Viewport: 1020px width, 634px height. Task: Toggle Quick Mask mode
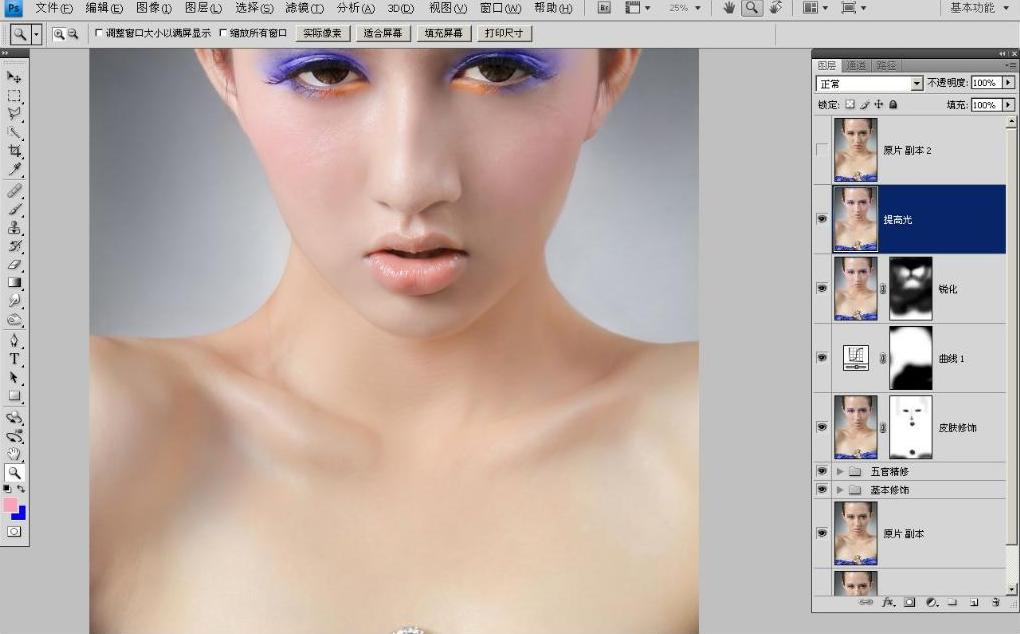[14, 532]
